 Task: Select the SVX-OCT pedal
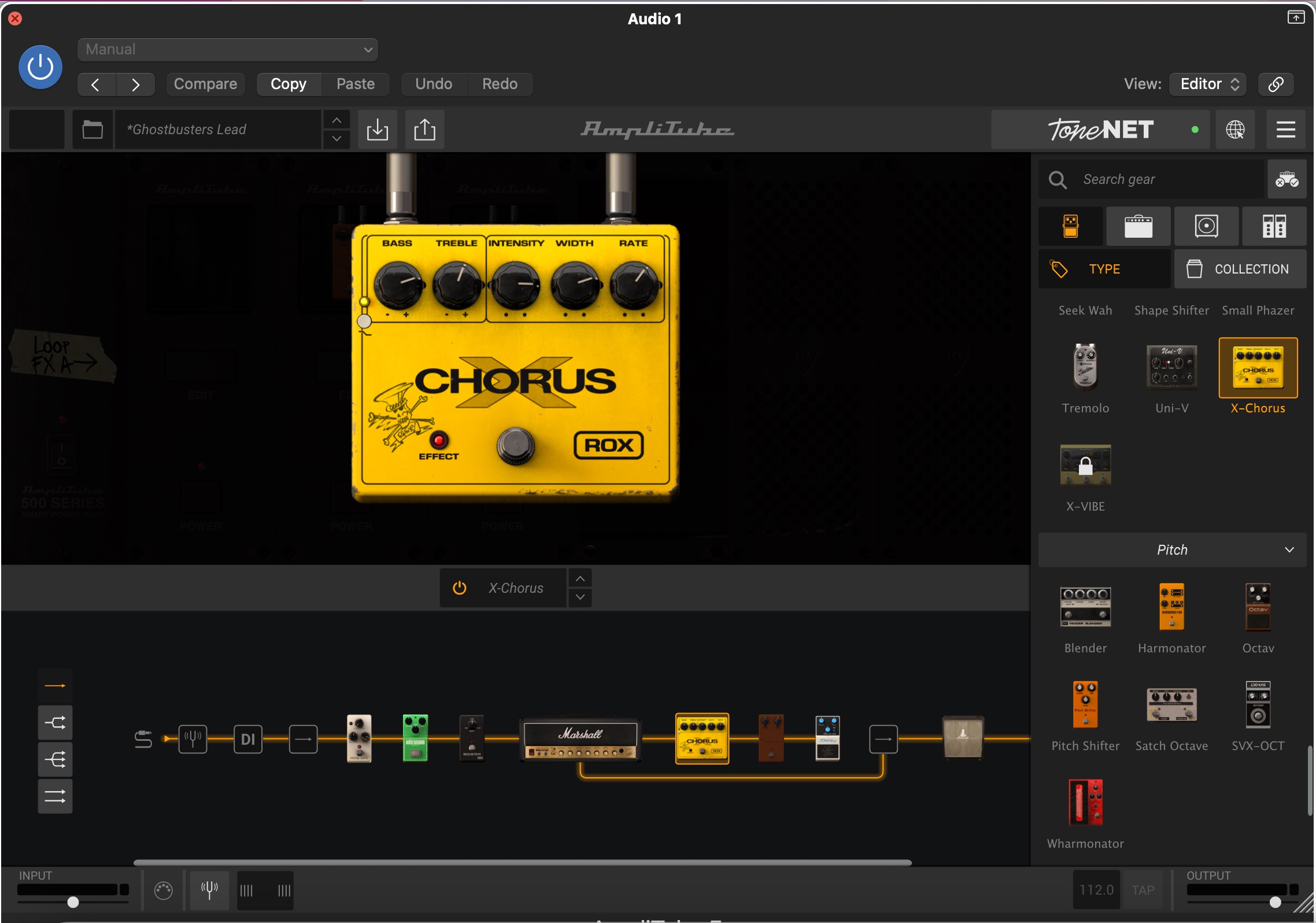click(1258, 704)
